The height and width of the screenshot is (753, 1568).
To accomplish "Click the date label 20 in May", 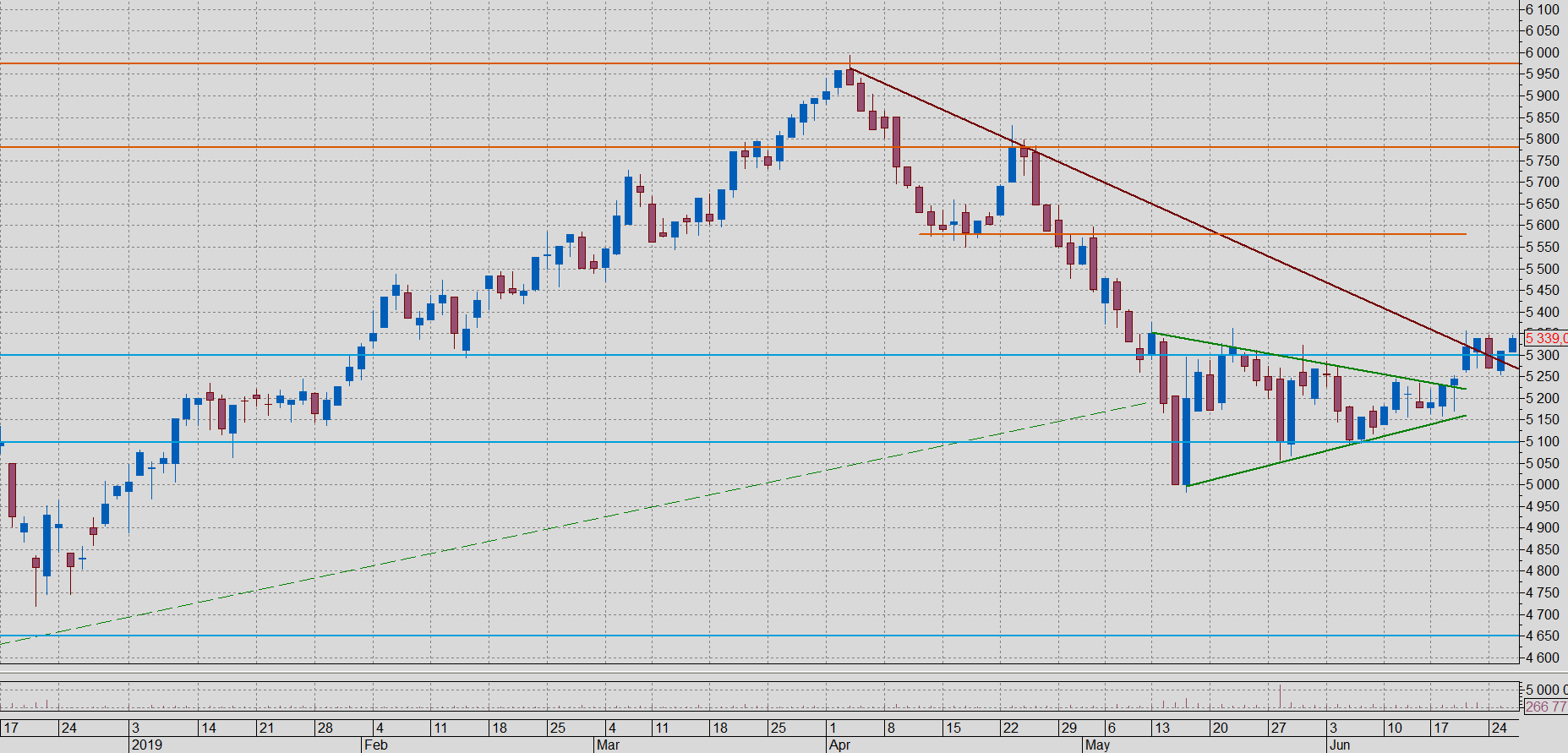I will 1220,728.
